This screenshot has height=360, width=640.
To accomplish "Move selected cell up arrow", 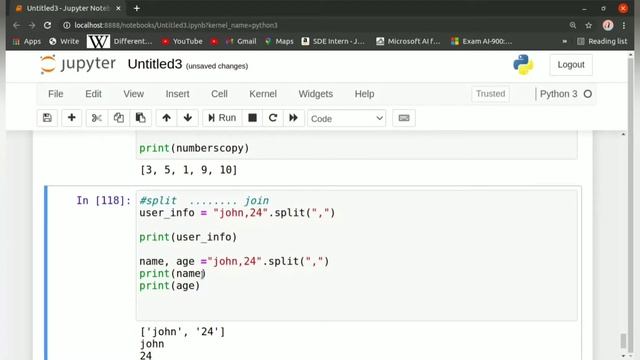I will click(167, 118).
